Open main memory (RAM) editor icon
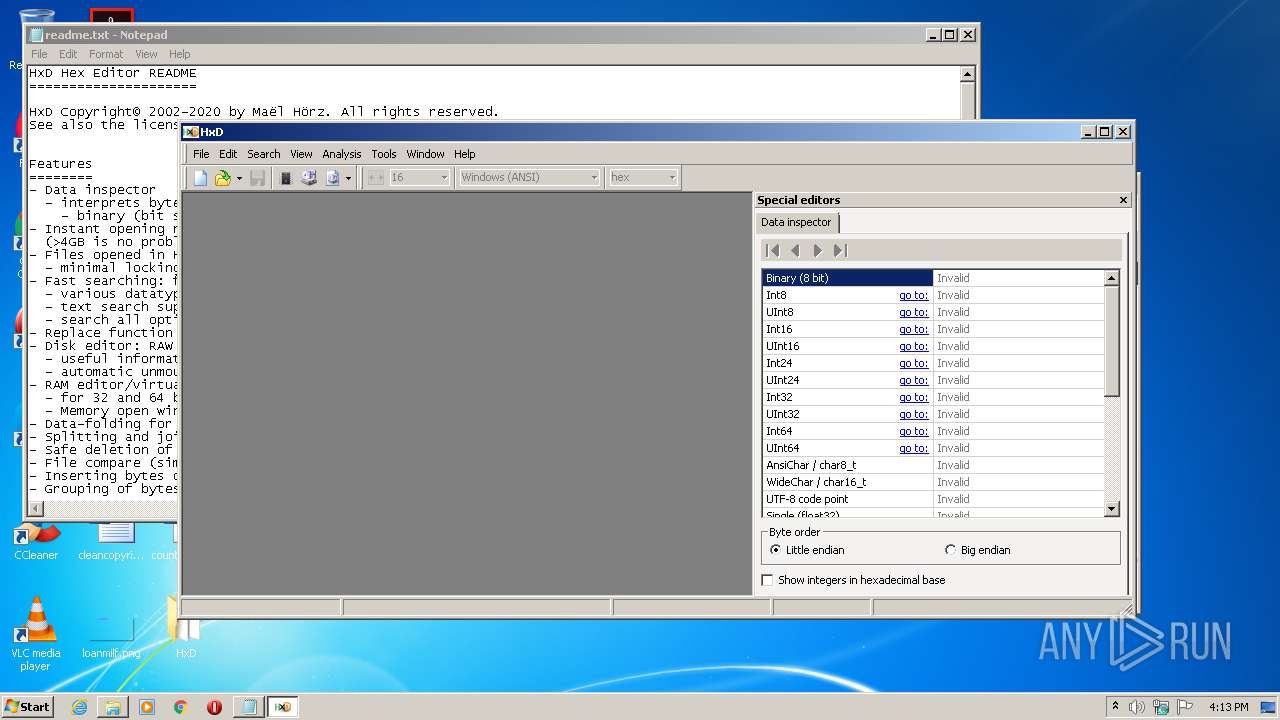Image resolution: width=1280 pixels, height=720 pixels. pyautogui.click(x=285, y=178)
